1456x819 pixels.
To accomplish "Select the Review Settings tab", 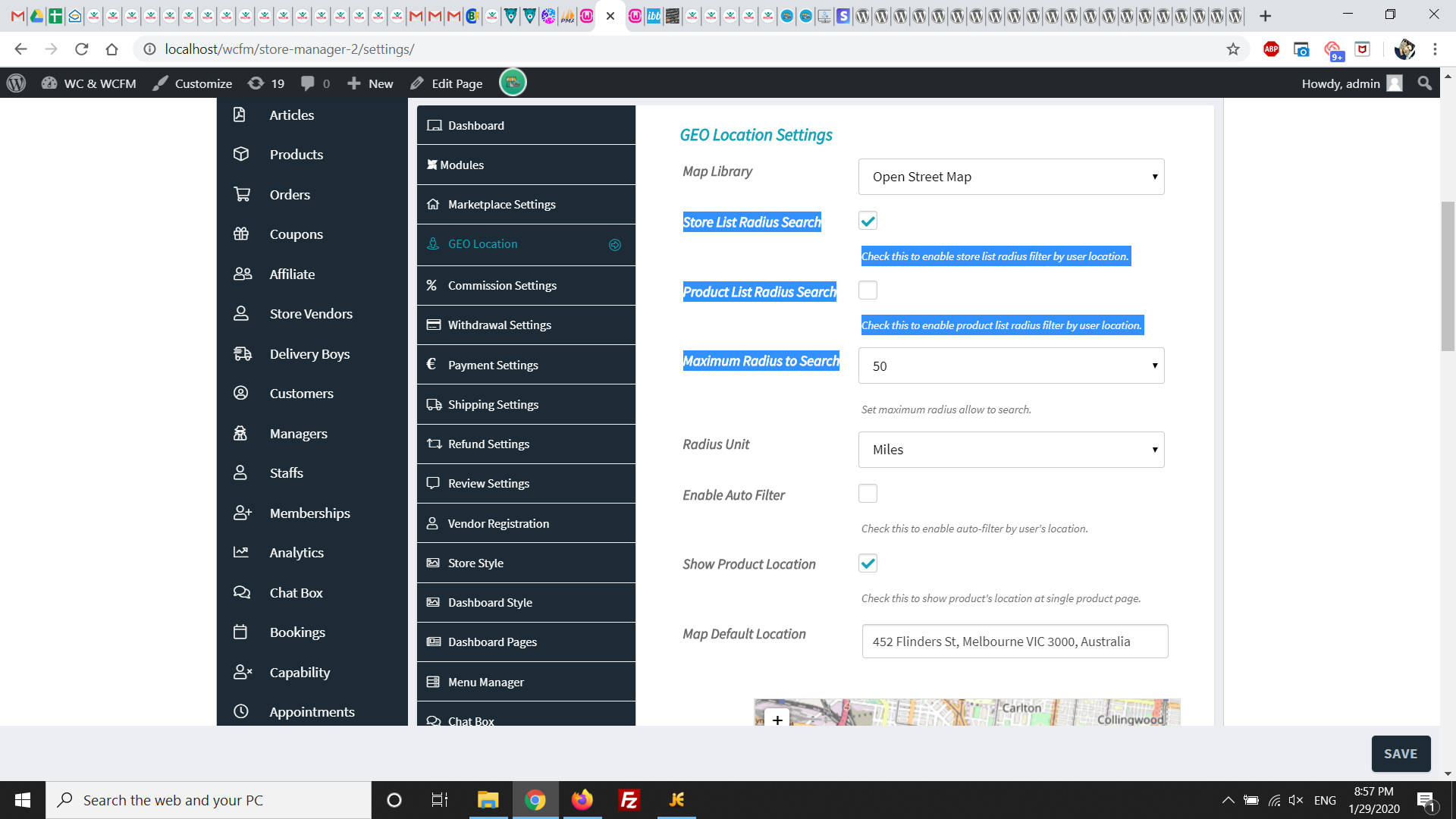I will [x=526, y=483].
